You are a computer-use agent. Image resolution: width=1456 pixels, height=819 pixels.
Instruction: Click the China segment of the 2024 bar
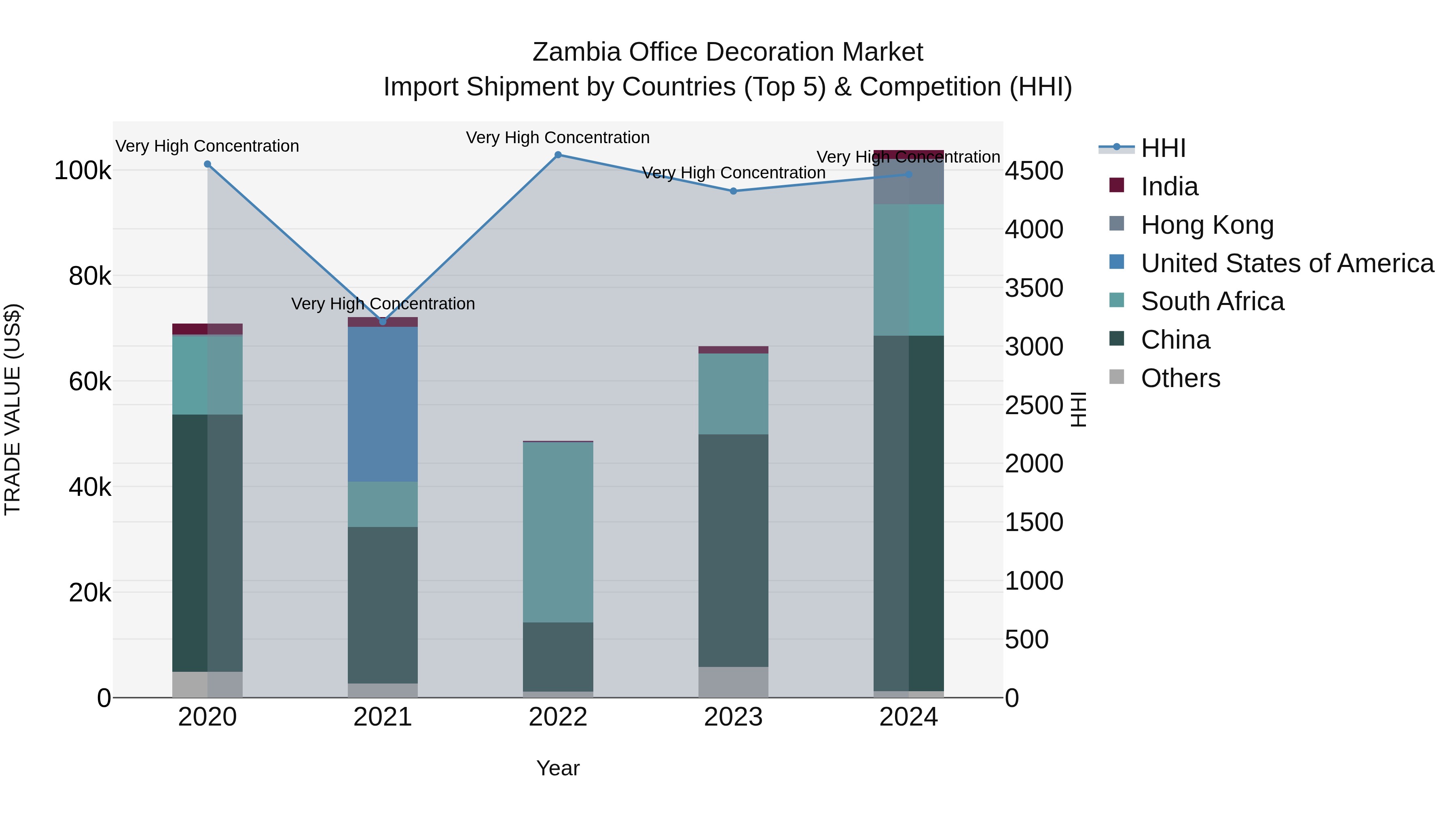tap(909, 513)
